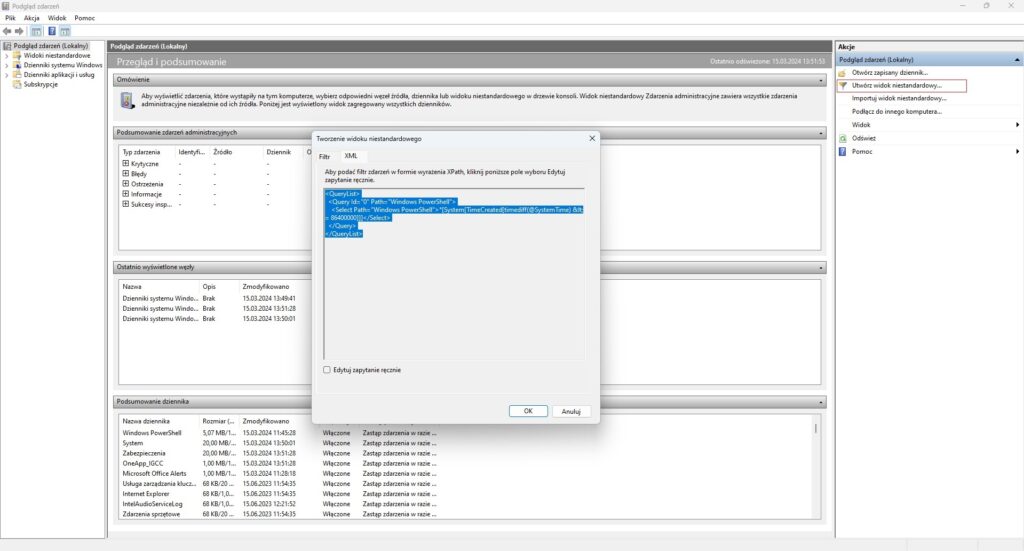Toggle console tree pane toolbar icon
Screen dimensions: 1024x551
coord(37,31)
